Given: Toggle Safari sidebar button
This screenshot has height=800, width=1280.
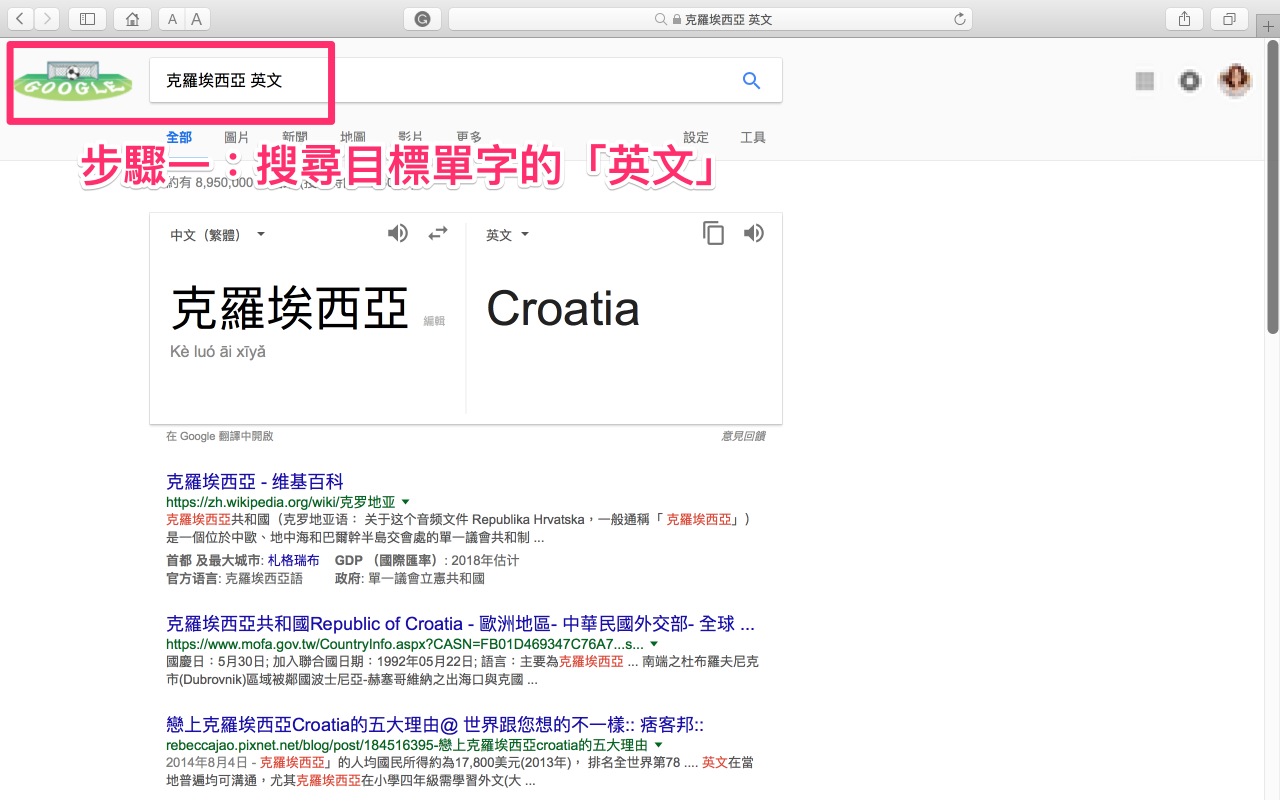Looking at the screenshot, I should click(87, 19).
